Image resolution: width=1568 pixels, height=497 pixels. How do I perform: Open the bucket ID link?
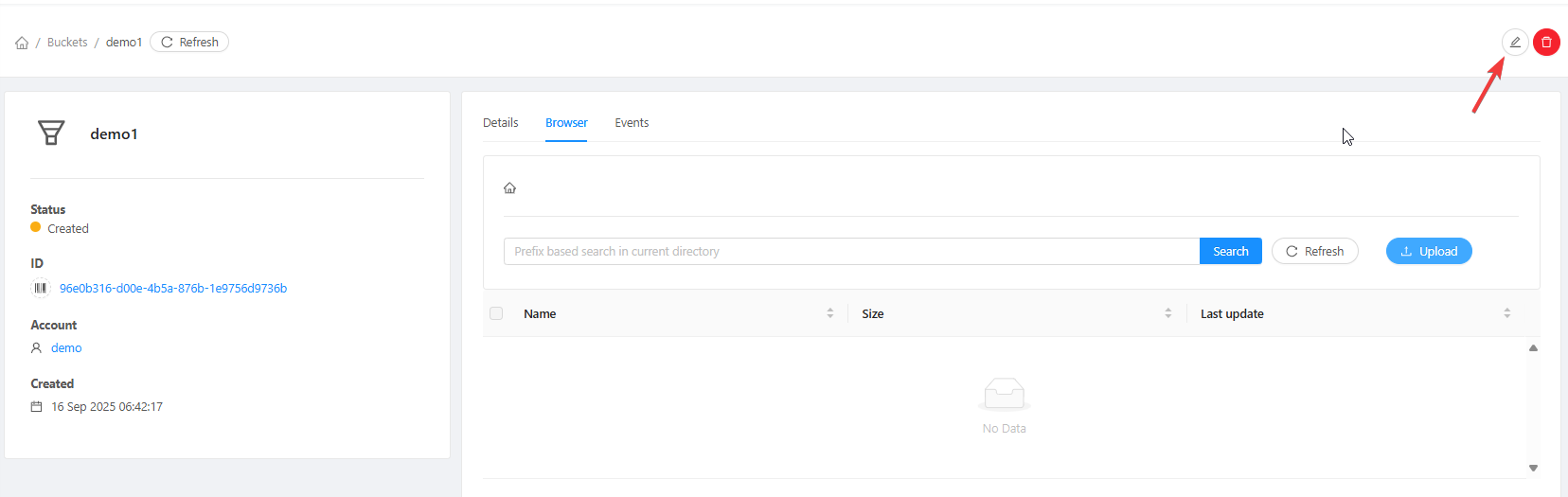[x=173, y=288]
